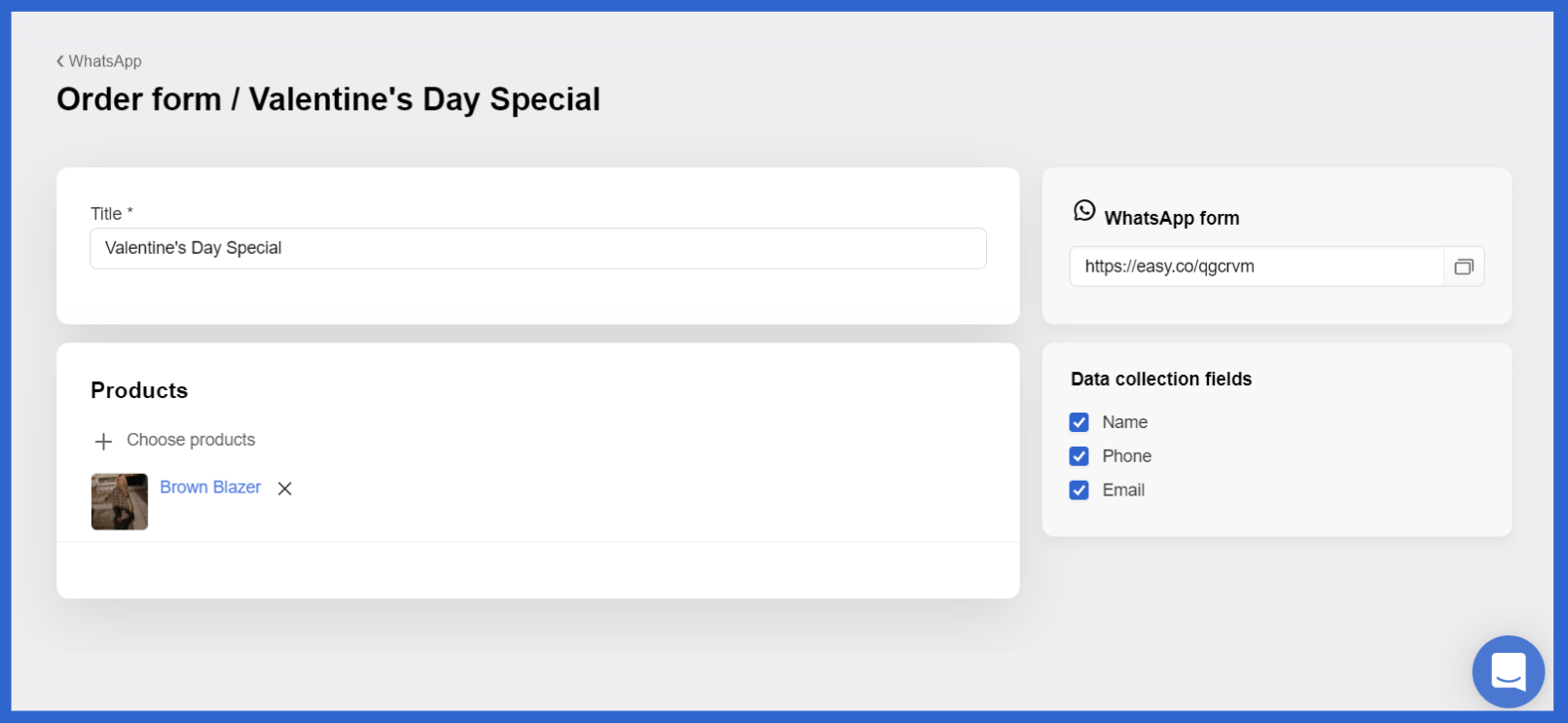Click the Order form page heading

pos(328,99)
